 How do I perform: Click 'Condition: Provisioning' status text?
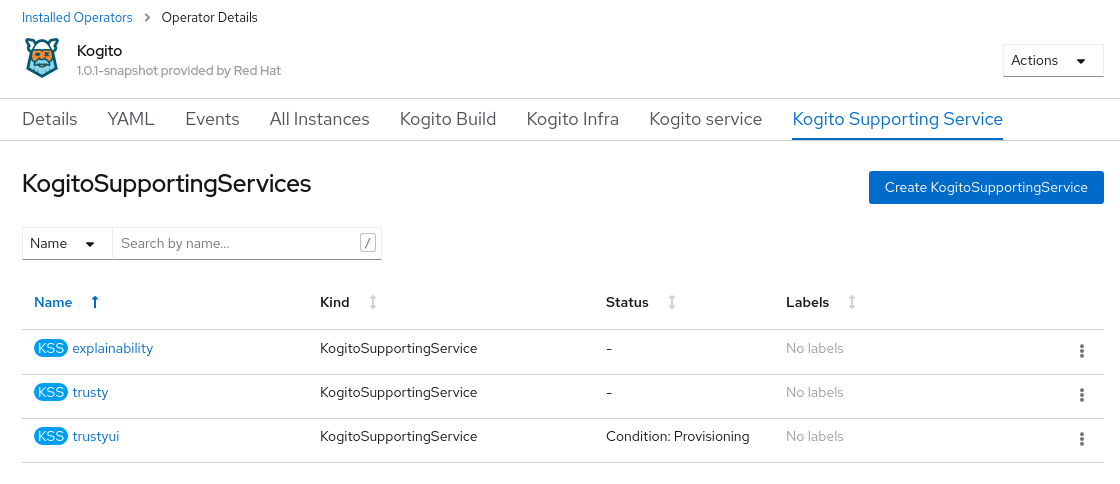(x=678, y=436)
